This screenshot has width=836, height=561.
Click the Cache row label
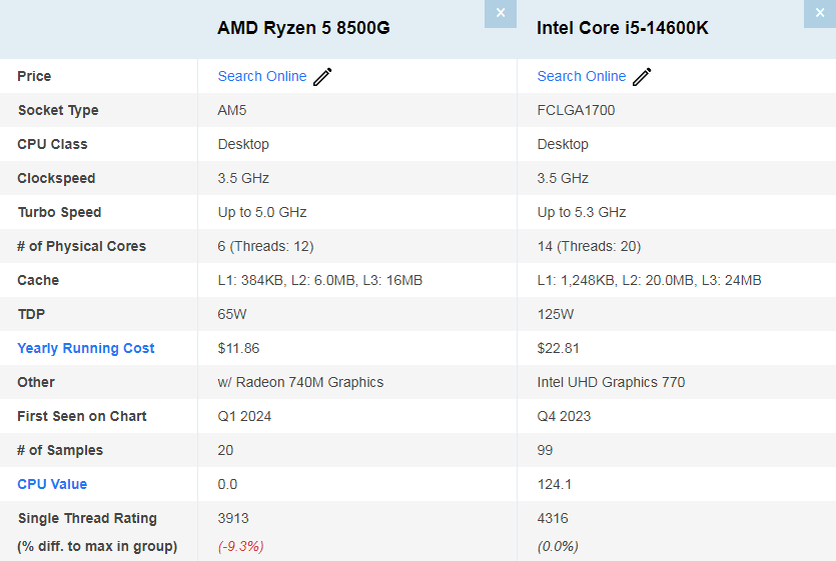pyautogui.click(x=38, y=280)
